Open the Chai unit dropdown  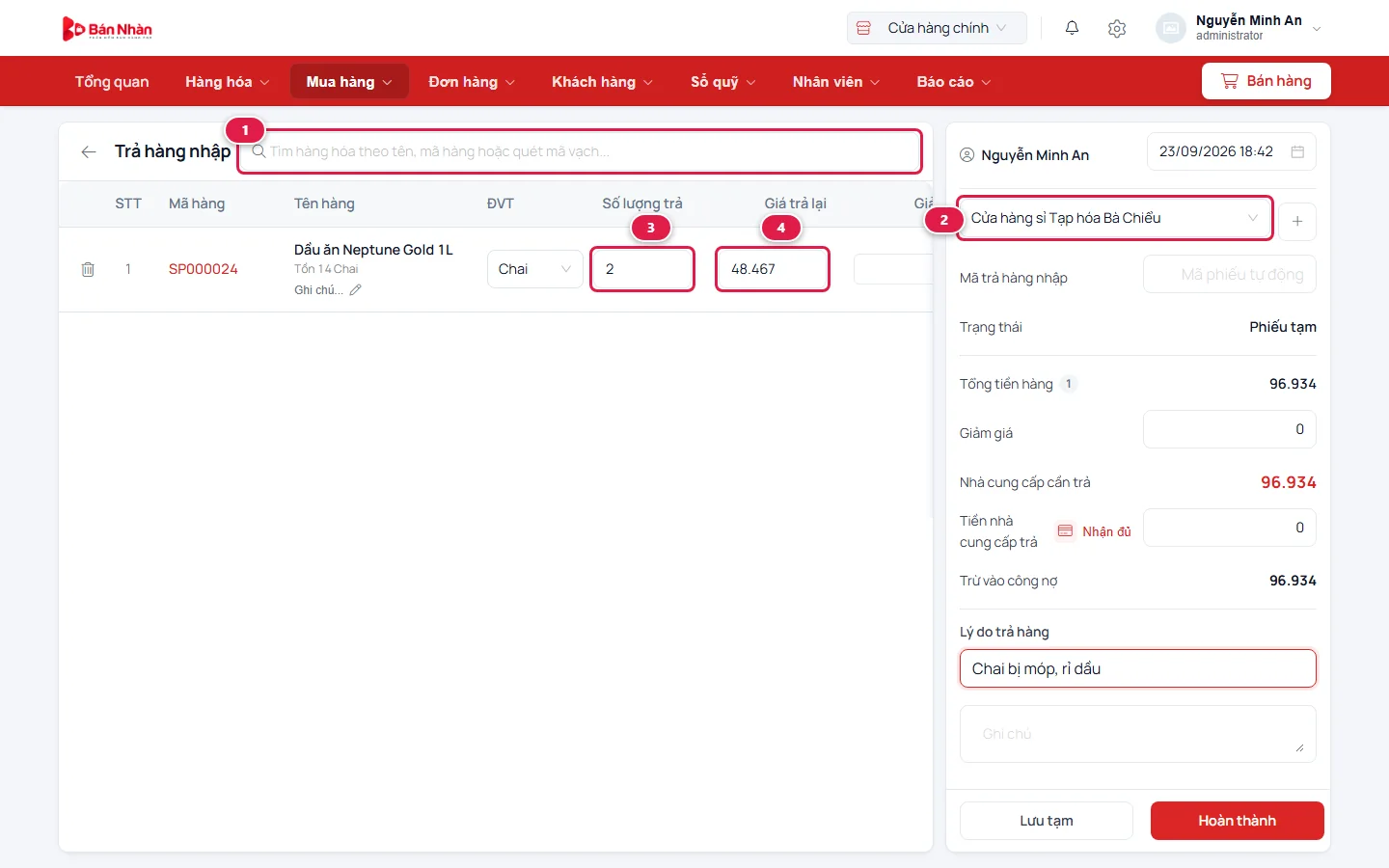point(534,269)
